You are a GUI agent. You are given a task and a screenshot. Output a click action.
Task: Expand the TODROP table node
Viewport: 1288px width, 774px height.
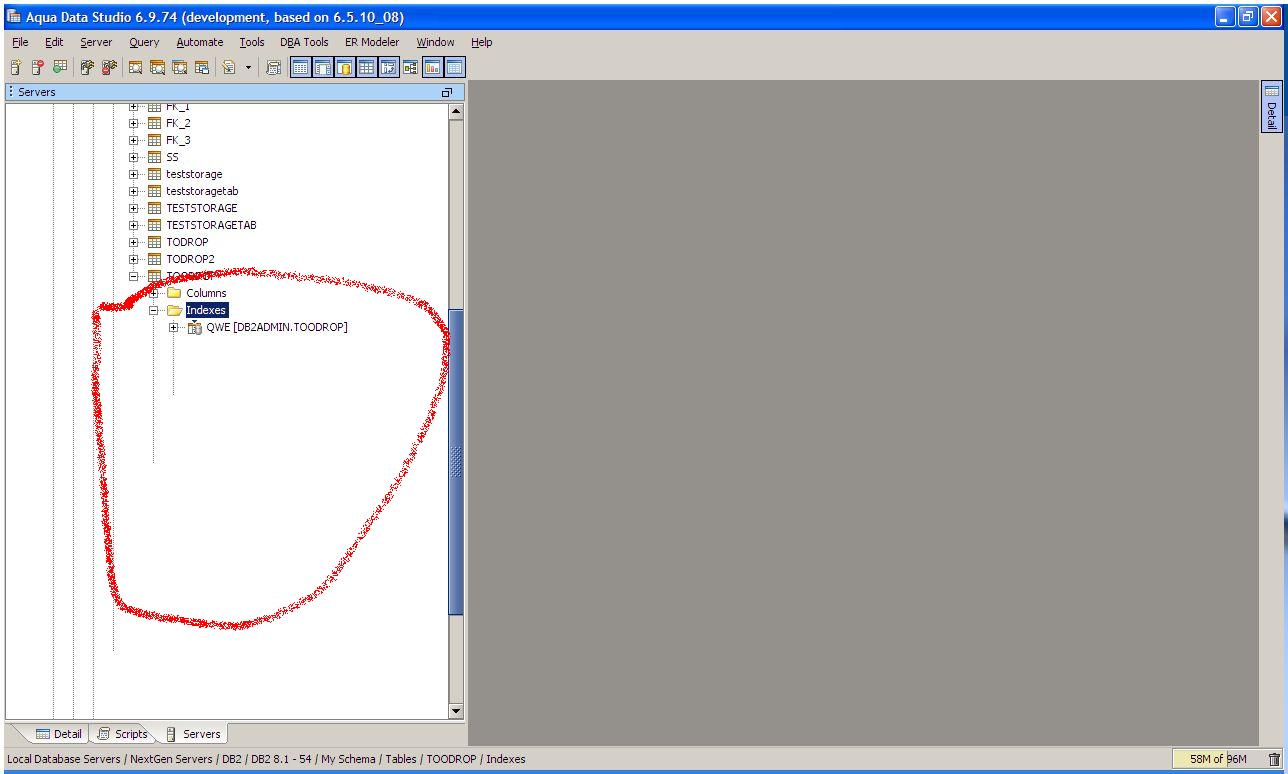134,242
